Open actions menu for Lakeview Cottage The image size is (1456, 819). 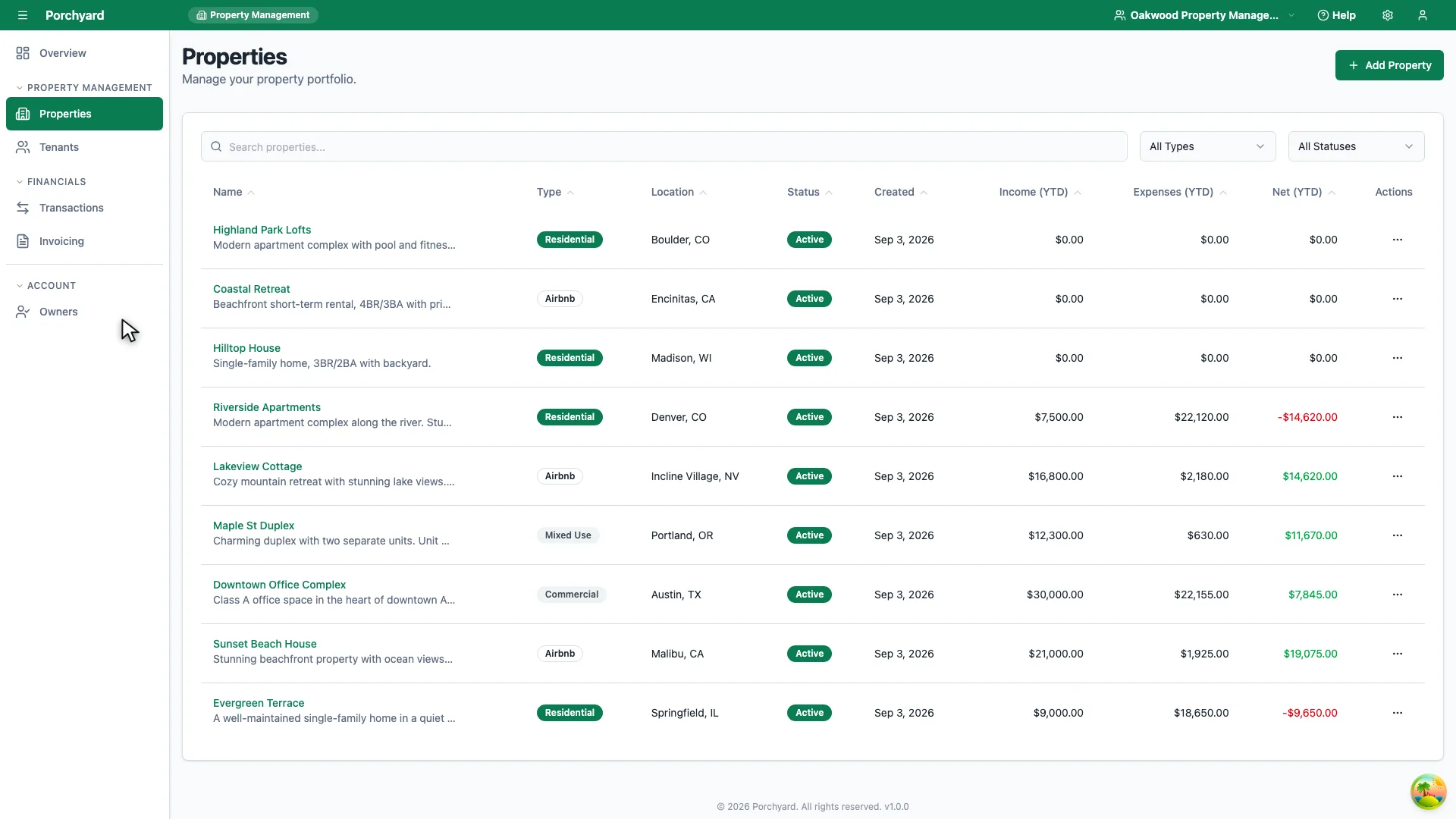click(1398, 476)
